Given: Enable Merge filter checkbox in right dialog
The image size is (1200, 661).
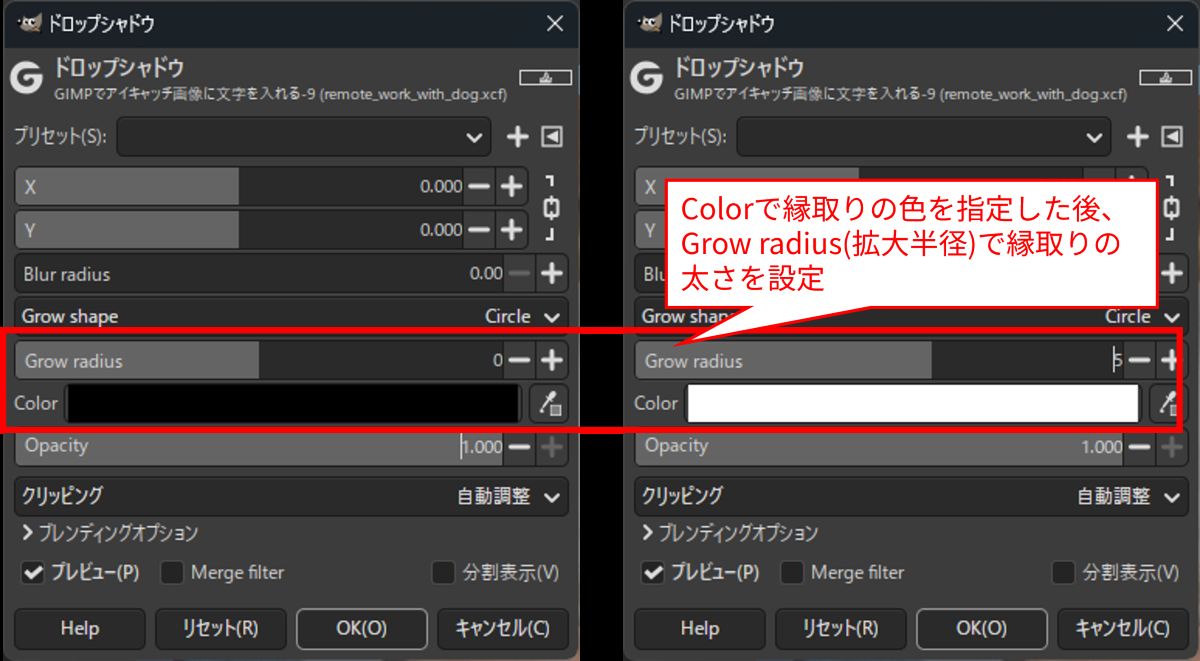Looking at the screenshot, I should click(x=792, y=573).
